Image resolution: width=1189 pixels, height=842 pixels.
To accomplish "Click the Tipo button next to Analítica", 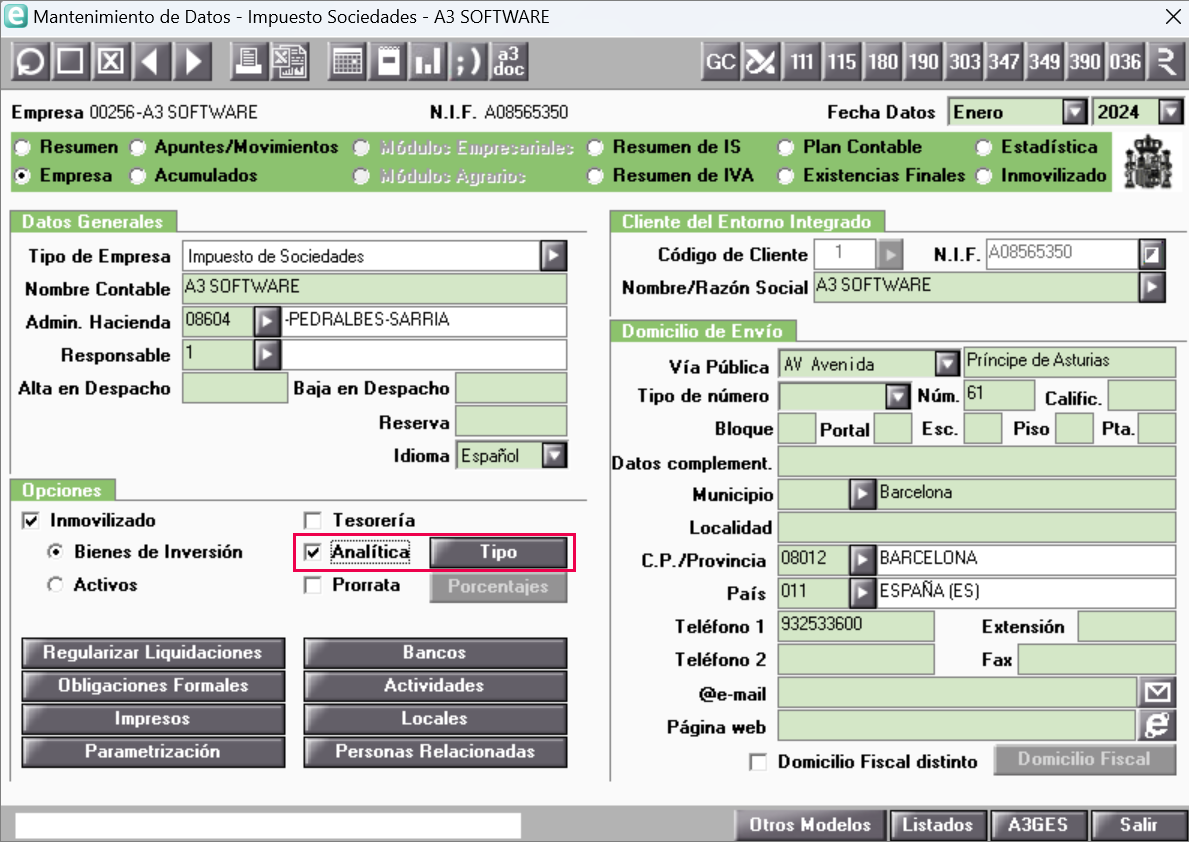I will coord(498,552).
